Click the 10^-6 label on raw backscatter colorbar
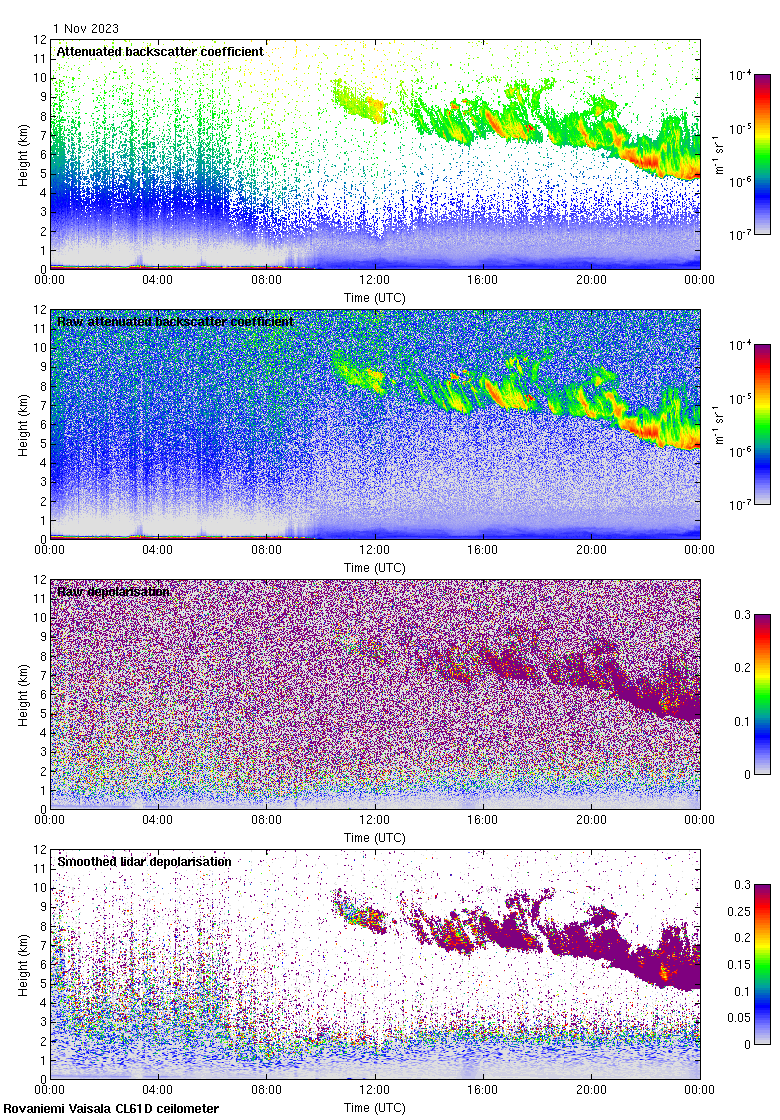The width and height of the screenshot is (780, 1120). click(739, 451)
